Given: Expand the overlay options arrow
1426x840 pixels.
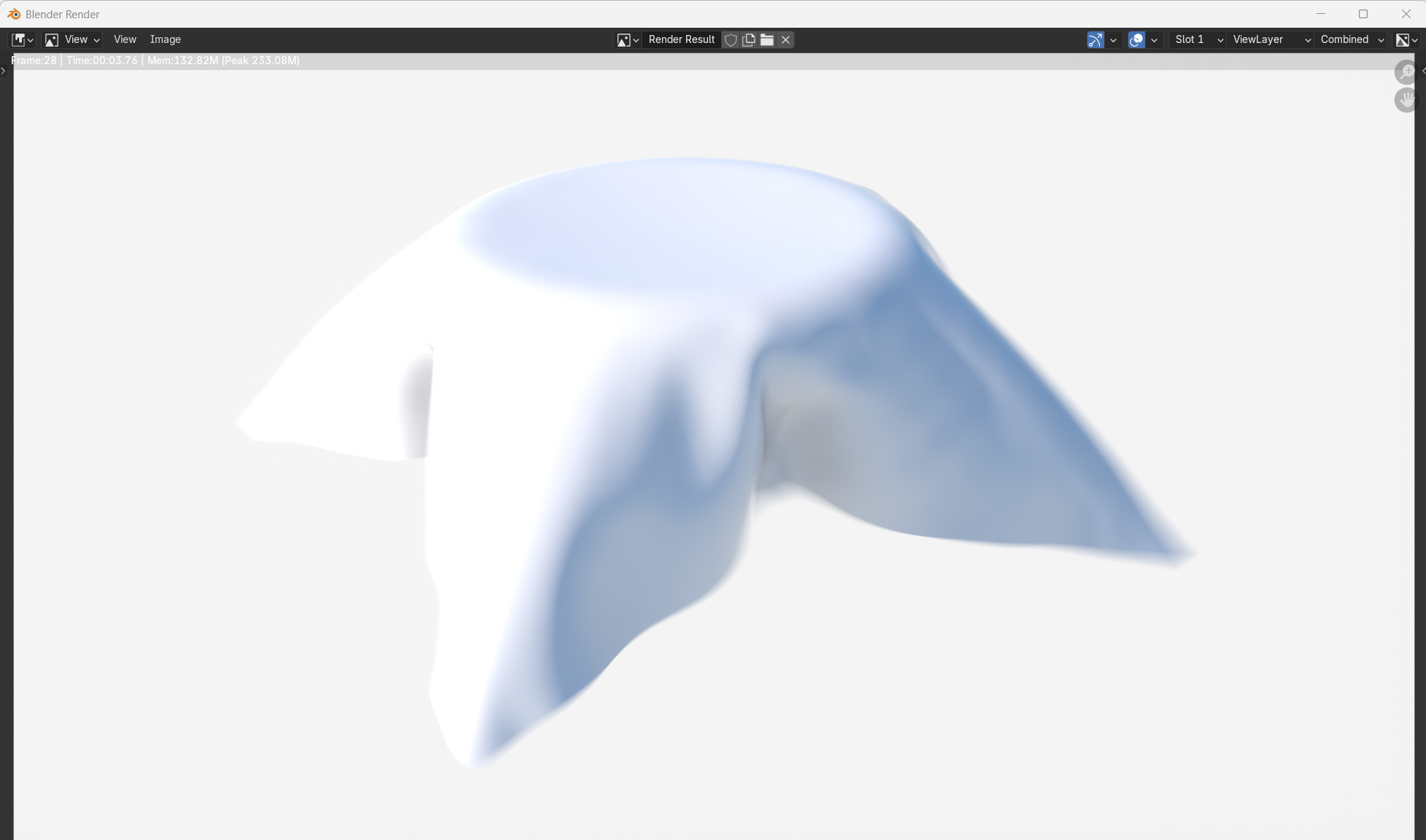Looking at the screenshot, I should coord(1154,40).
